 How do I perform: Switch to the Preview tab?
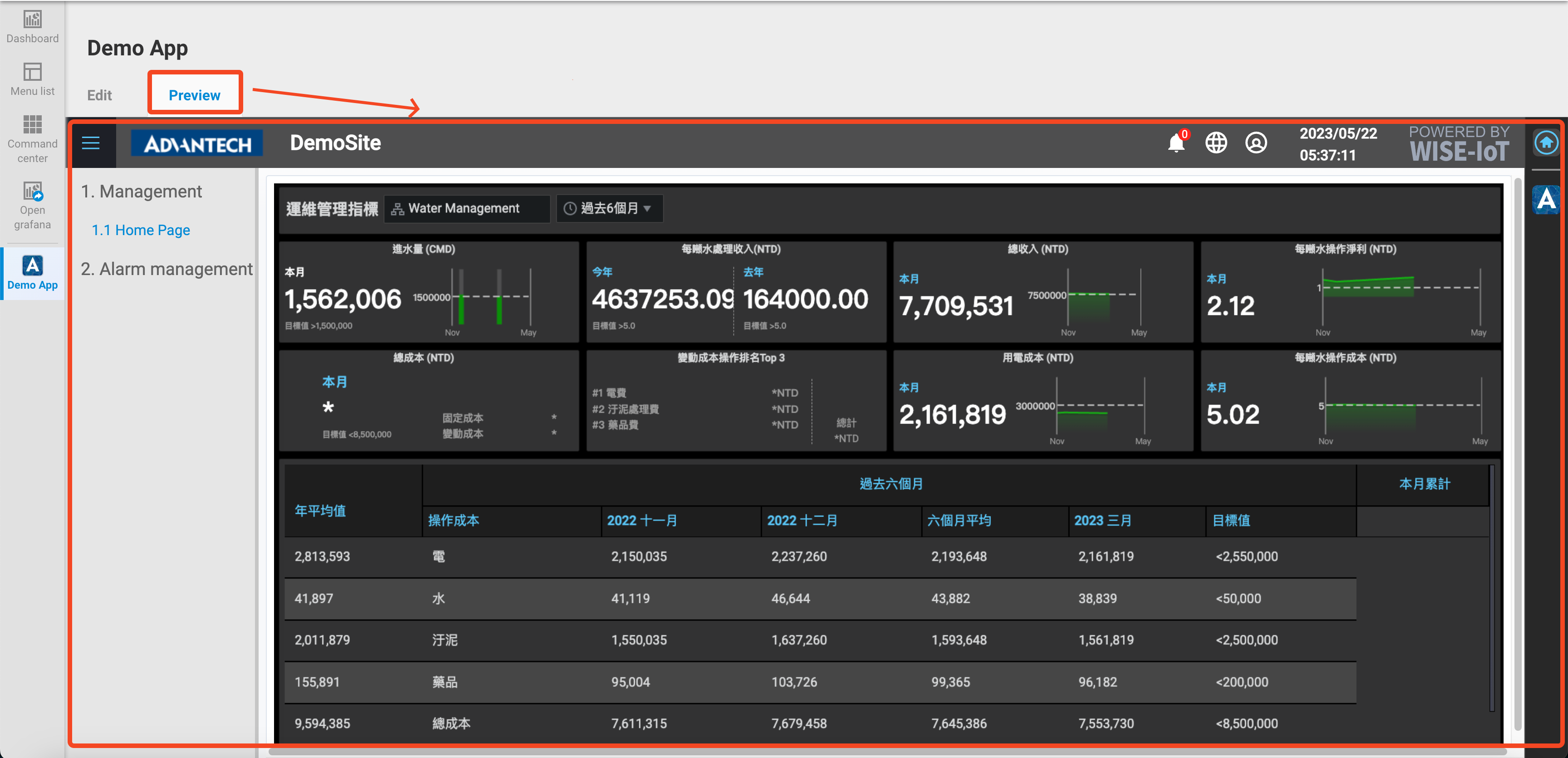pyautogui.click(x=195, y=95)
